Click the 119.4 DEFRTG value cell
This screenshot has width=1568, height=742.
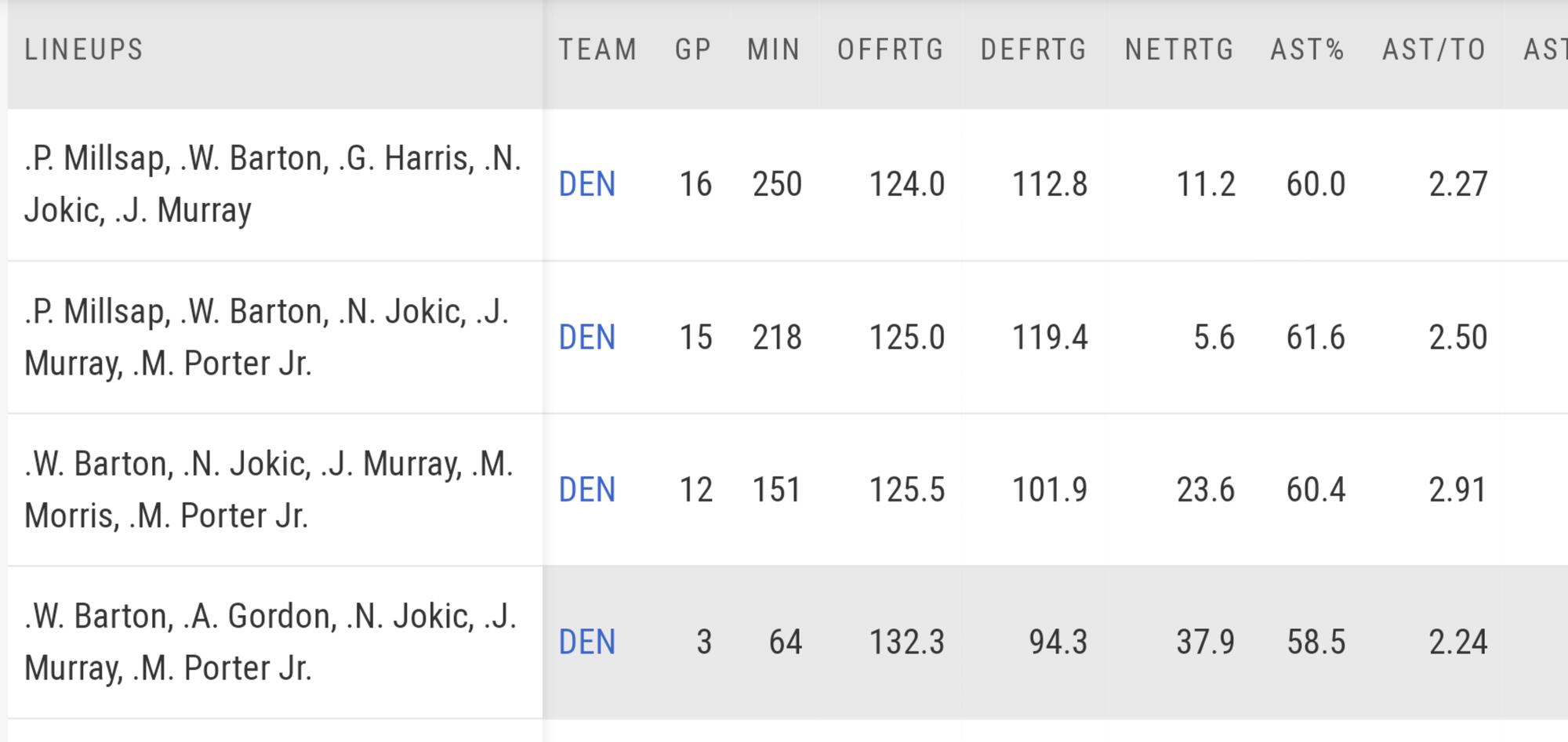tap(1050, 338)
